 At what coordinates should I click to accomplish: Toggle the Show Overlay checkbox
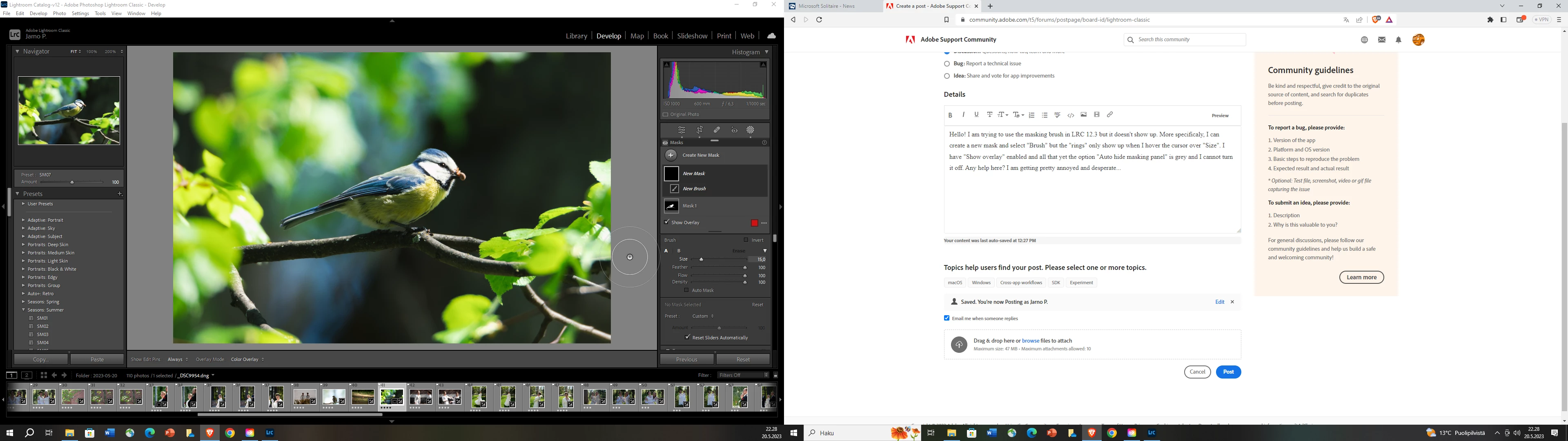point(667,222)
